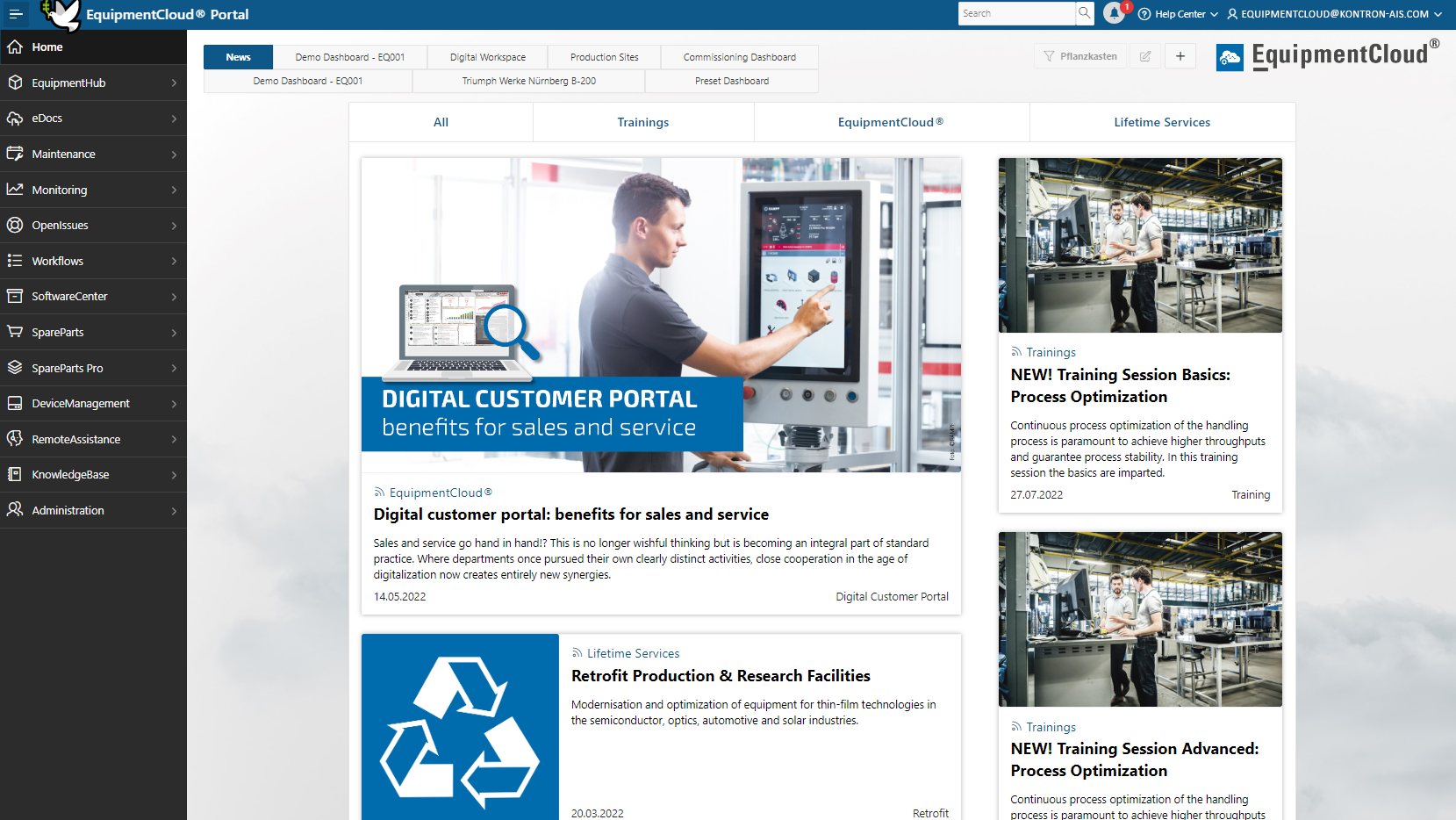Click the Training Session Advanced photo
This screenshot has width=1456, height=820.
(x=1140, y=619)
